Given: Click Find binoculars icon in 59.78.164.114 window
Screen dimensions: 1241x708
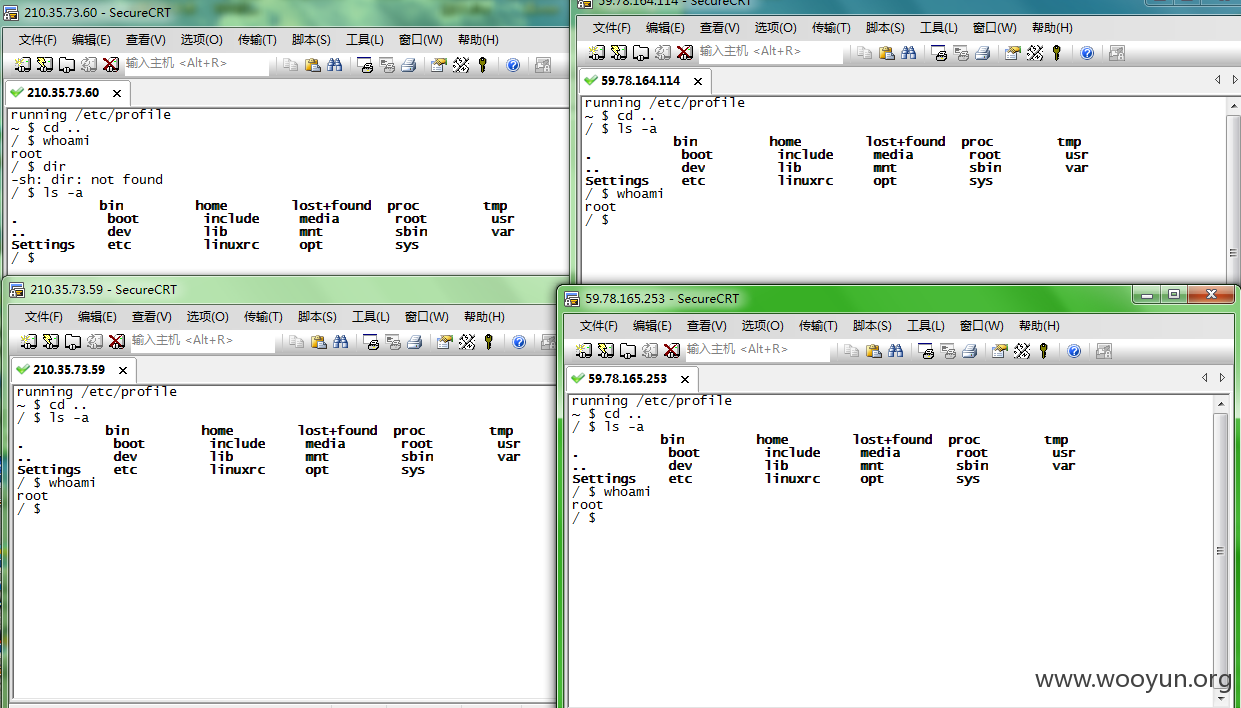Looking at the screenshot, I should (x=908, y=52).
